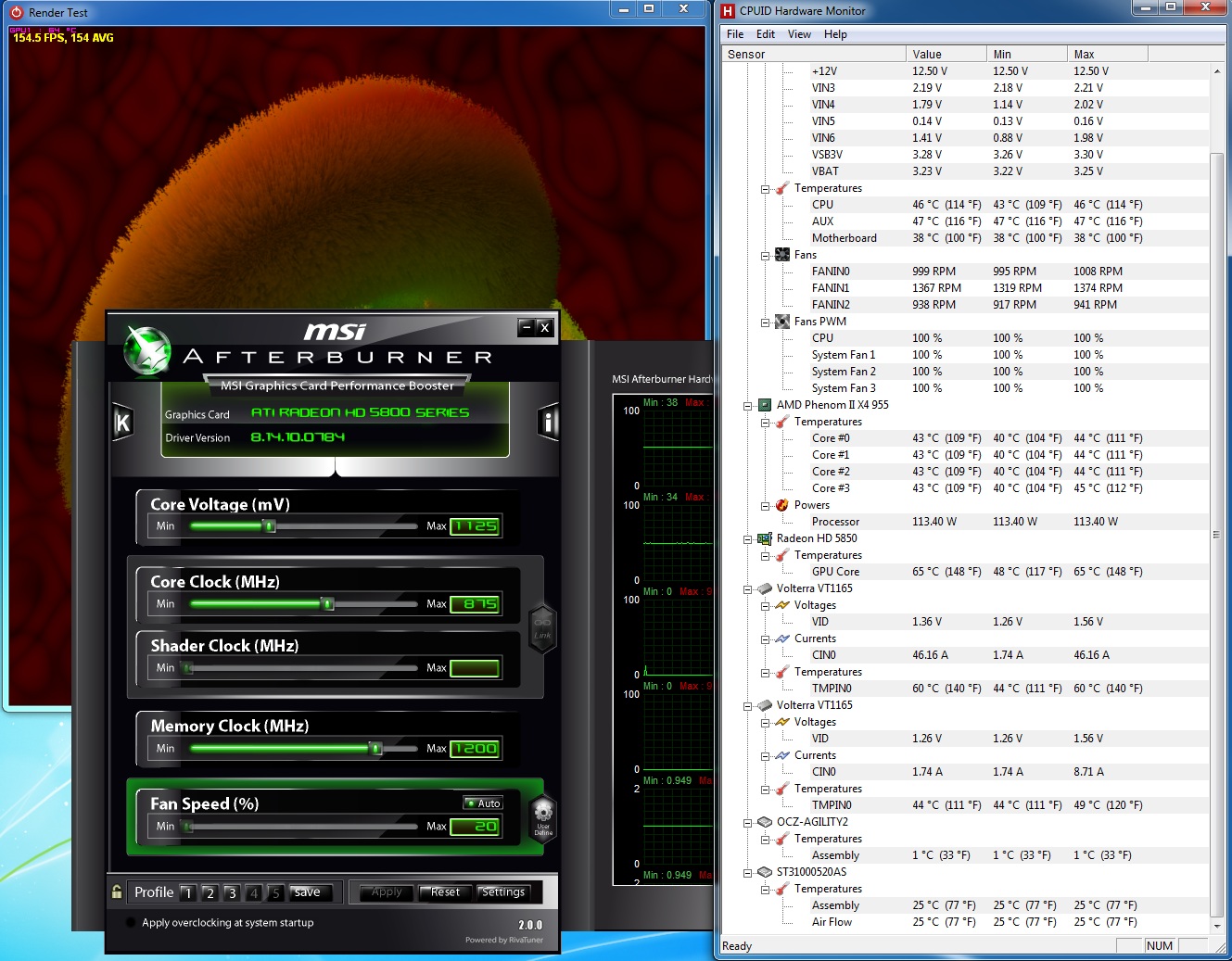Select the Air Flow row
The height and width of the screenshot is (961, 1232).
pyautogui.click(x=965, y=922)
